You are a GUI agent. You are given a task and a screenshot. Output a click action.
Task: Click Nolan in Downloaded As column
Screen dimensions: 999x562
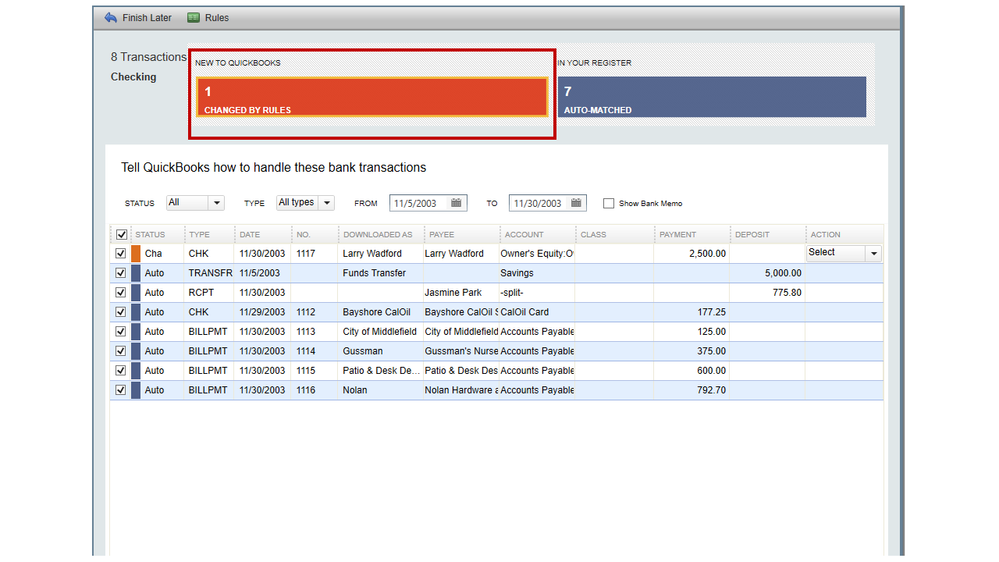[x=355, y=390]
